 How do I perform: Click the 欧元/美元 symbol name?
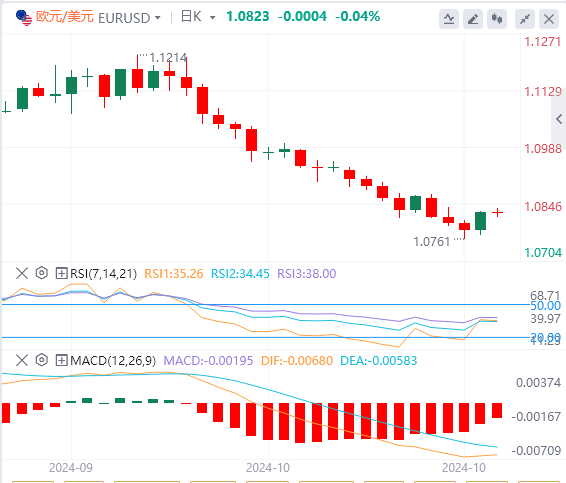click(x=65, y=17)
